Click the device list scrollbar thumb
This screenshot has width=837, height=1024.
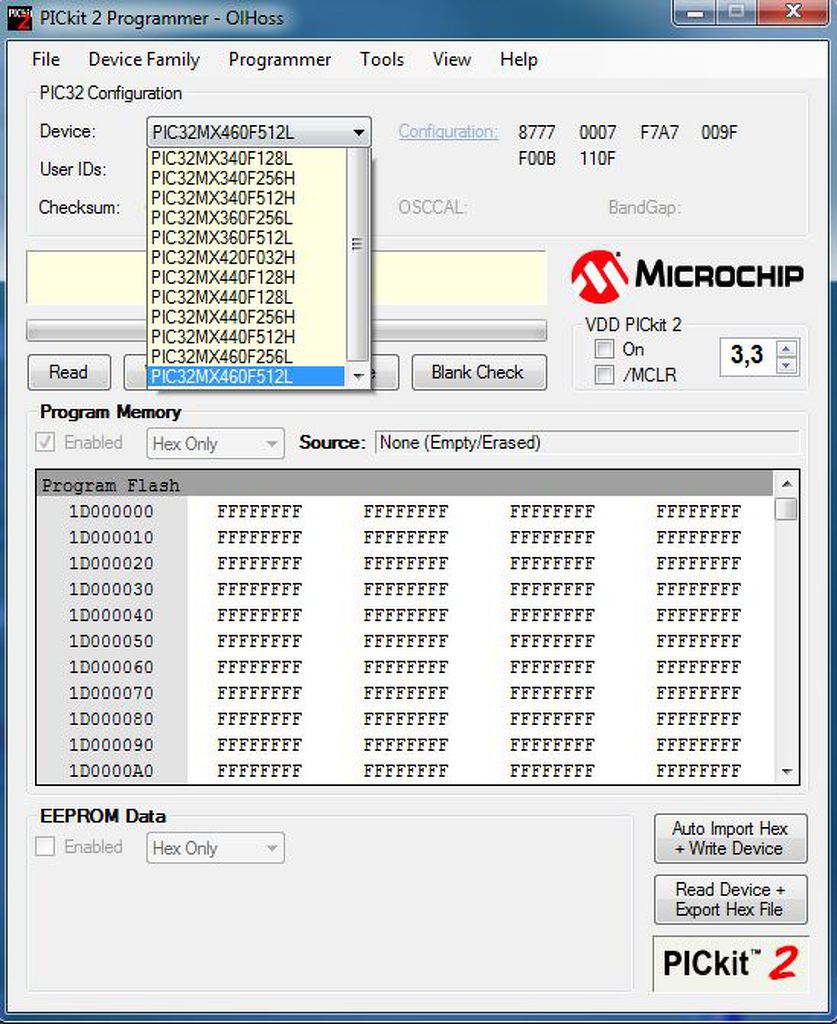click(x=356, y=253)
